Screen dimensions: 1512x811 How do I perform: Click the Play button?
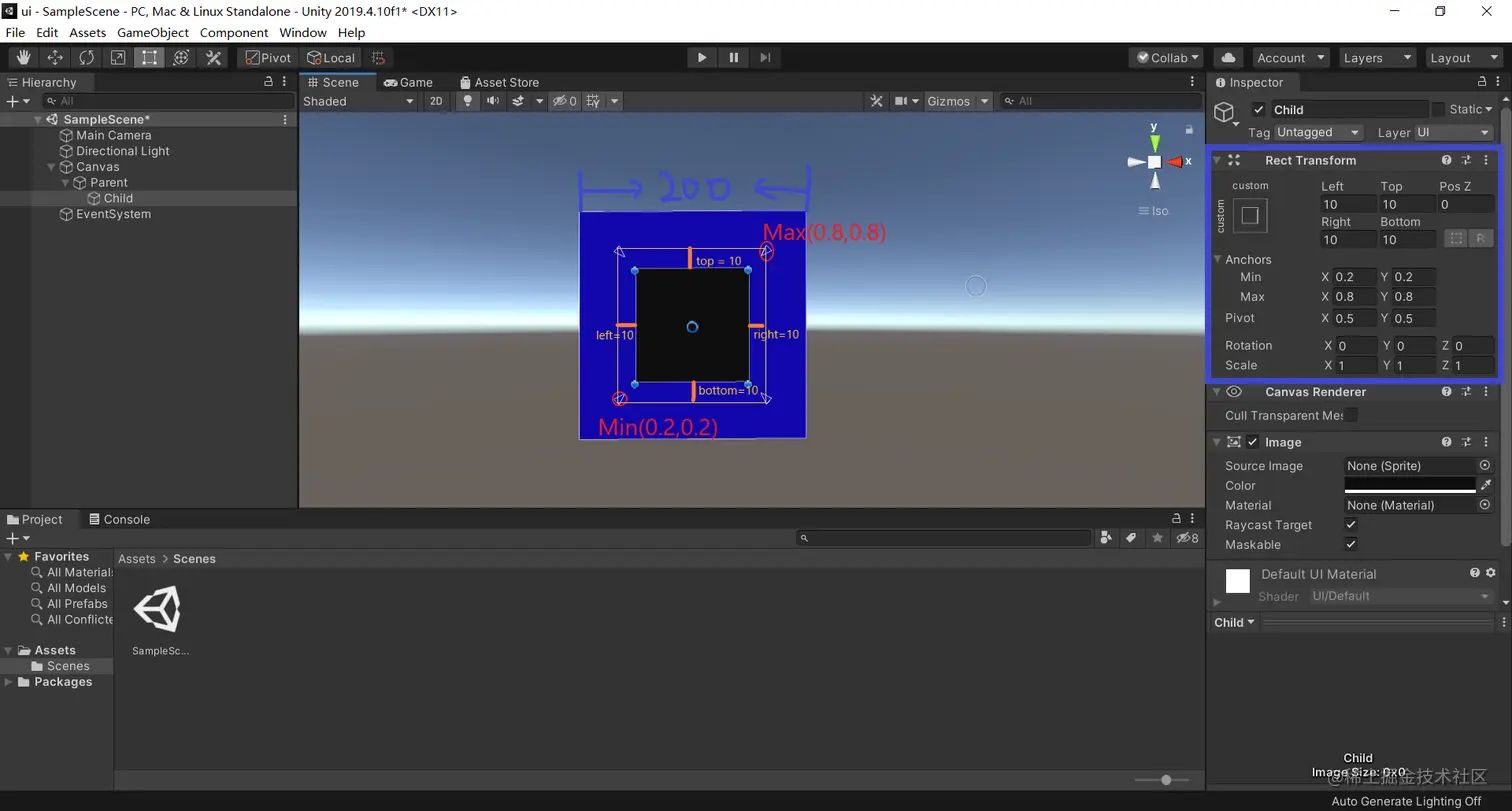702,58
